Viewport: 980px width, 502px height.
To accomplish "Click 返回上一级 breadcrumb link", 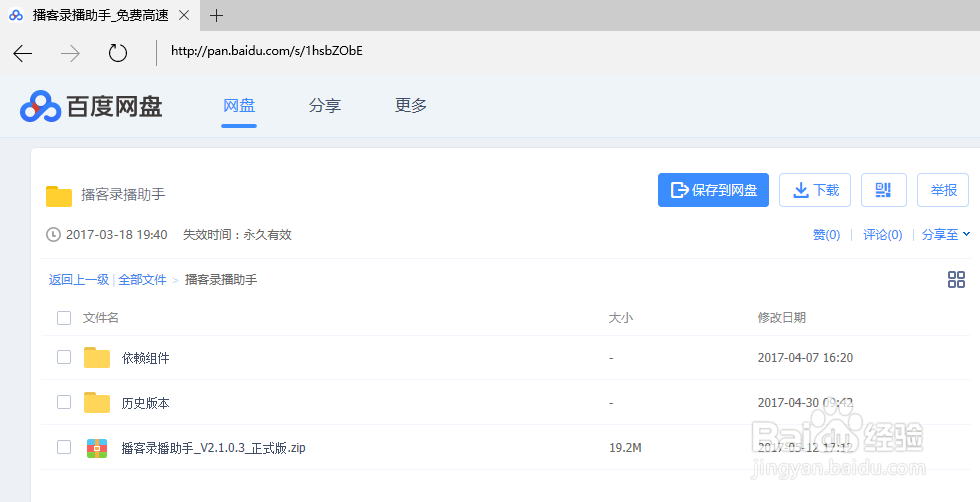I will (79, 279).
